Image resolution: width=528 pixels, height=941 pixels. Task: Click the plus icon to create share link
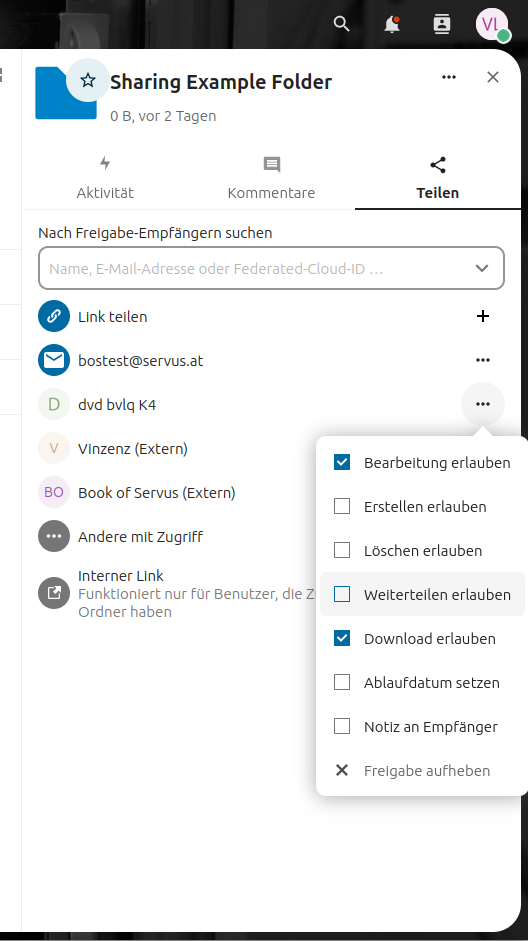tap(482, 316)
